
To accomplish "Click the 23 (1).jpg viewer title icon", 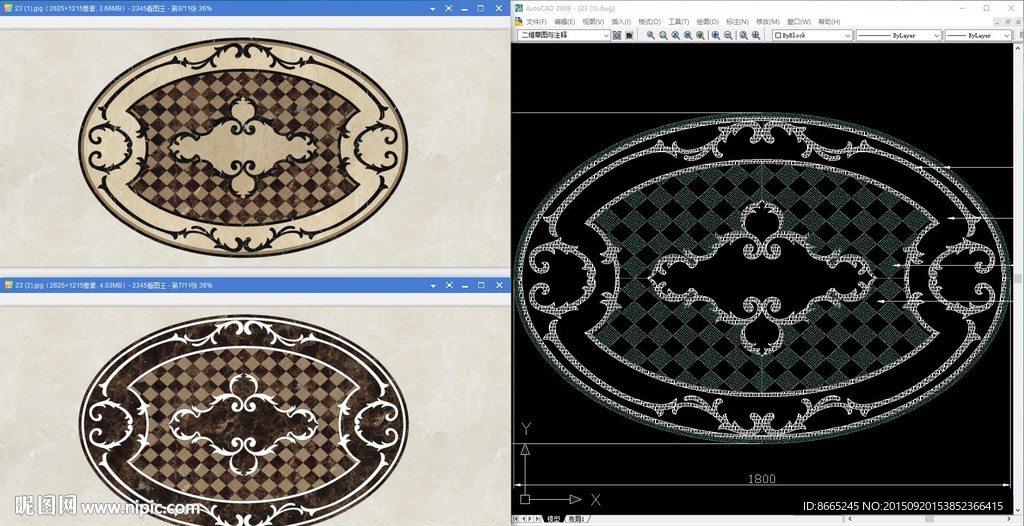I will tap(7, 8).
